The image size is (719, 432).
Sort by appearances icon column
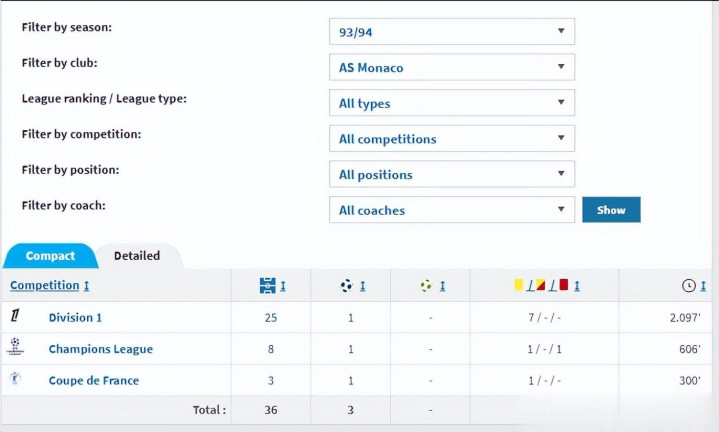click(267, 286)
